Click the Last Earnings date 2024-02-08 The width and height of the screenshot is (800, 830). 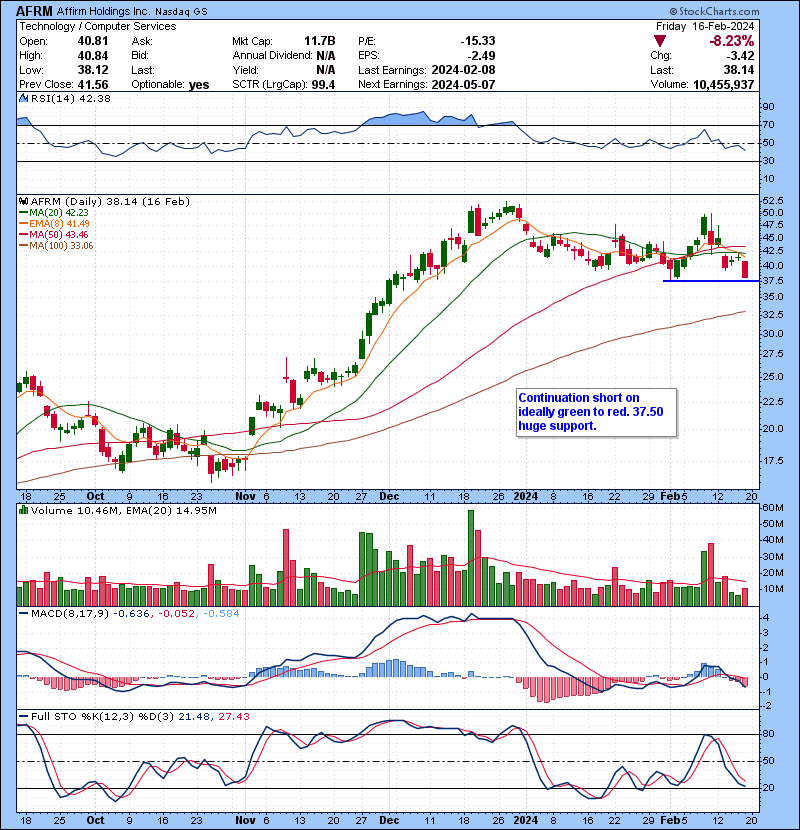coord(463,70)
